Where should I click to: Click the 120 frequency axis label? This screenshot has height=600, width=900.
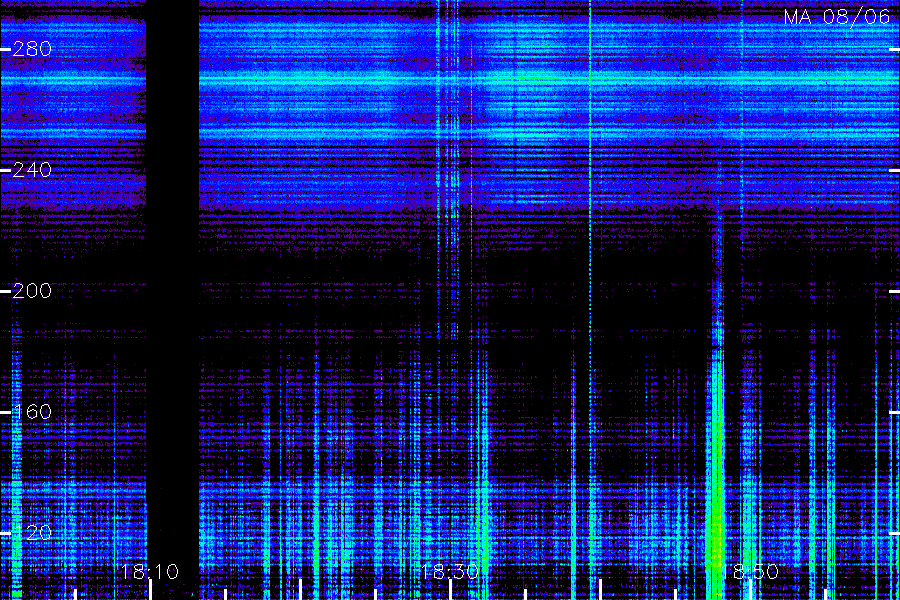pos(32,533)
